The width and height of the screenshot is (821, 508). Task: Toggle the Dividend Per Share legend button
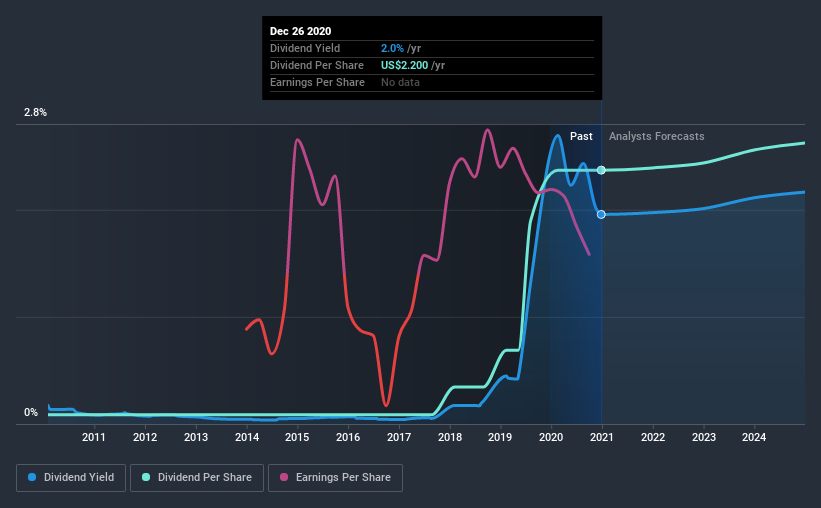(197, 478)
